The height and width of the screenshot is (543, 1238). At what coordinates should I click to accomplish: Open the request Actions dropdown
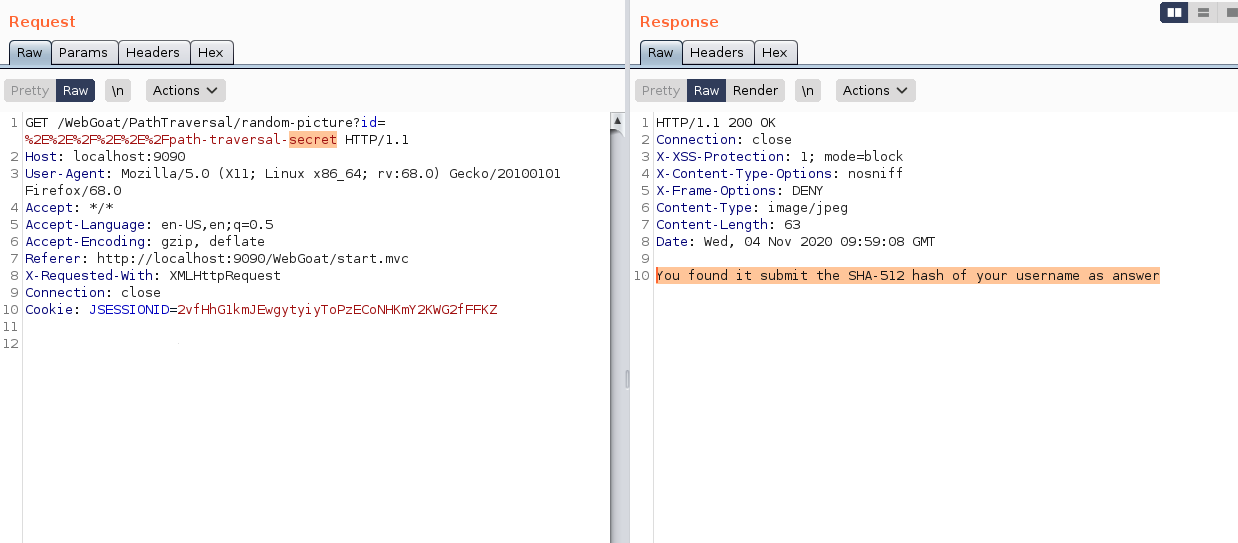pos(186,90)
